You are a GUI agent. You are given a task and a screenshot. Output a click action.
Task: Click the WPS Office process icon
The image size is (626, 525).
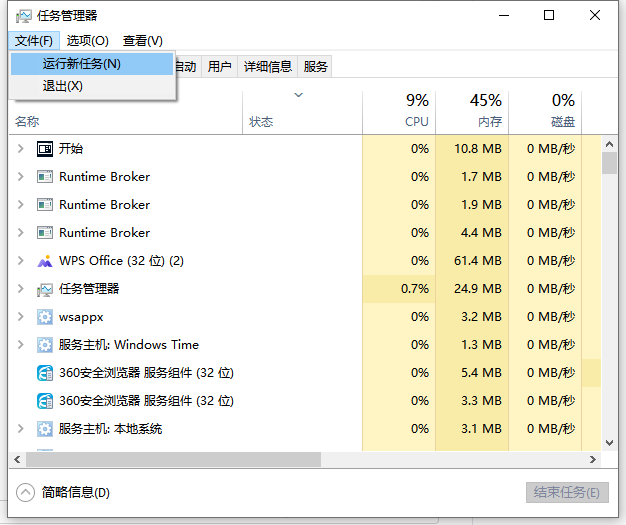pyautogui.click(x=45, y=261)
